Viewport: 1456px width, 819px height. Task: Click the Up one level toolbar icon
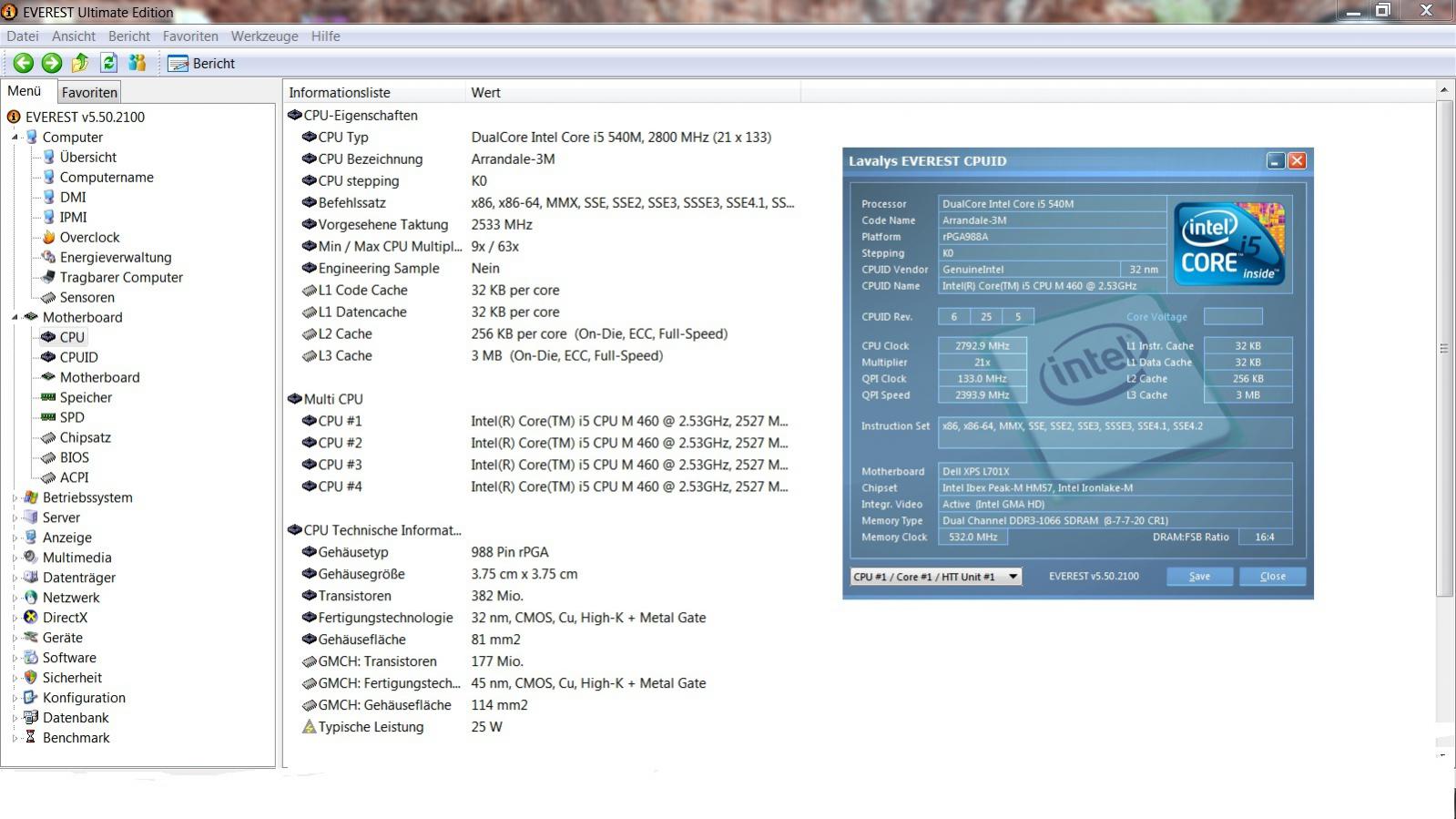coord(80,63)
